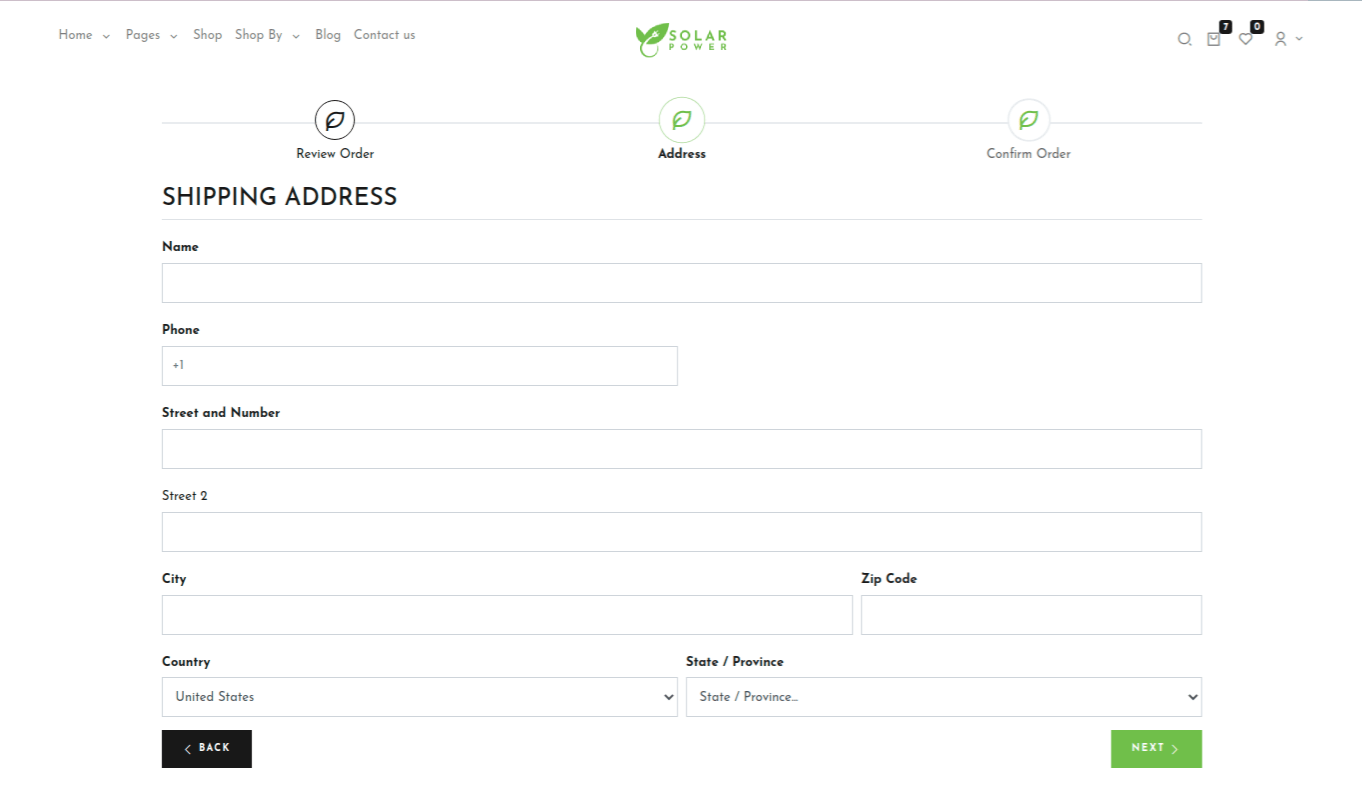Click the Address leaf step icon

[x=681, y=121]
